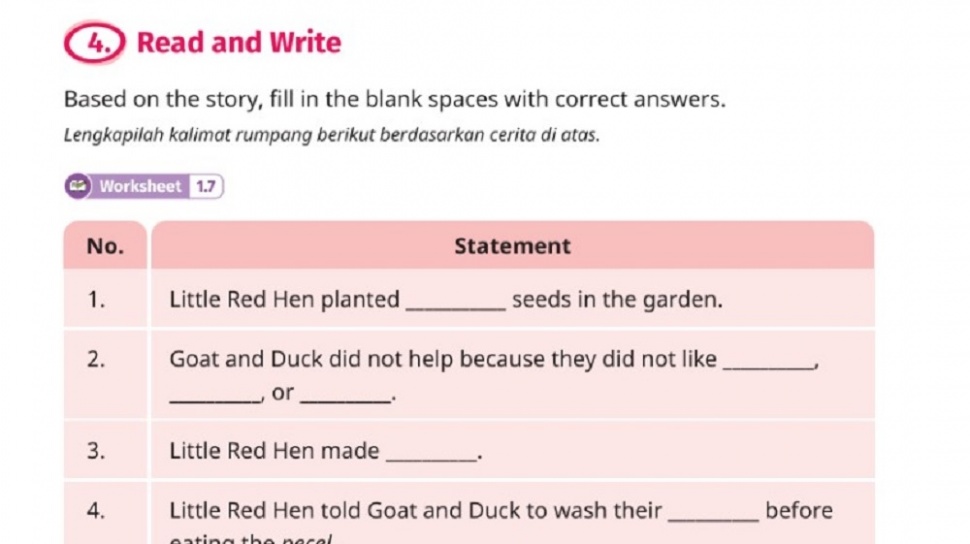Click the 1.7 worksheet number badge
The image size is (970, 544).
(x=206, y=186)
